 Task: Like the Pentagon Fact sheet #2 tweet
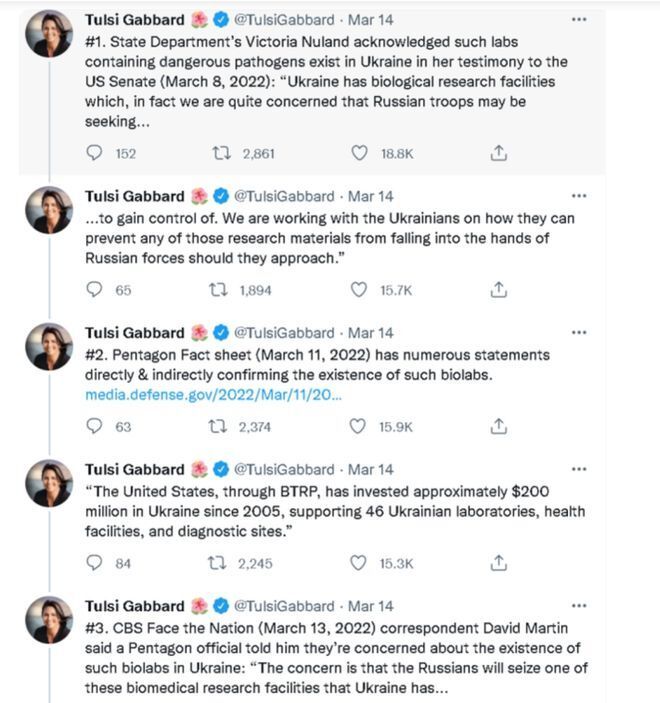359,426
